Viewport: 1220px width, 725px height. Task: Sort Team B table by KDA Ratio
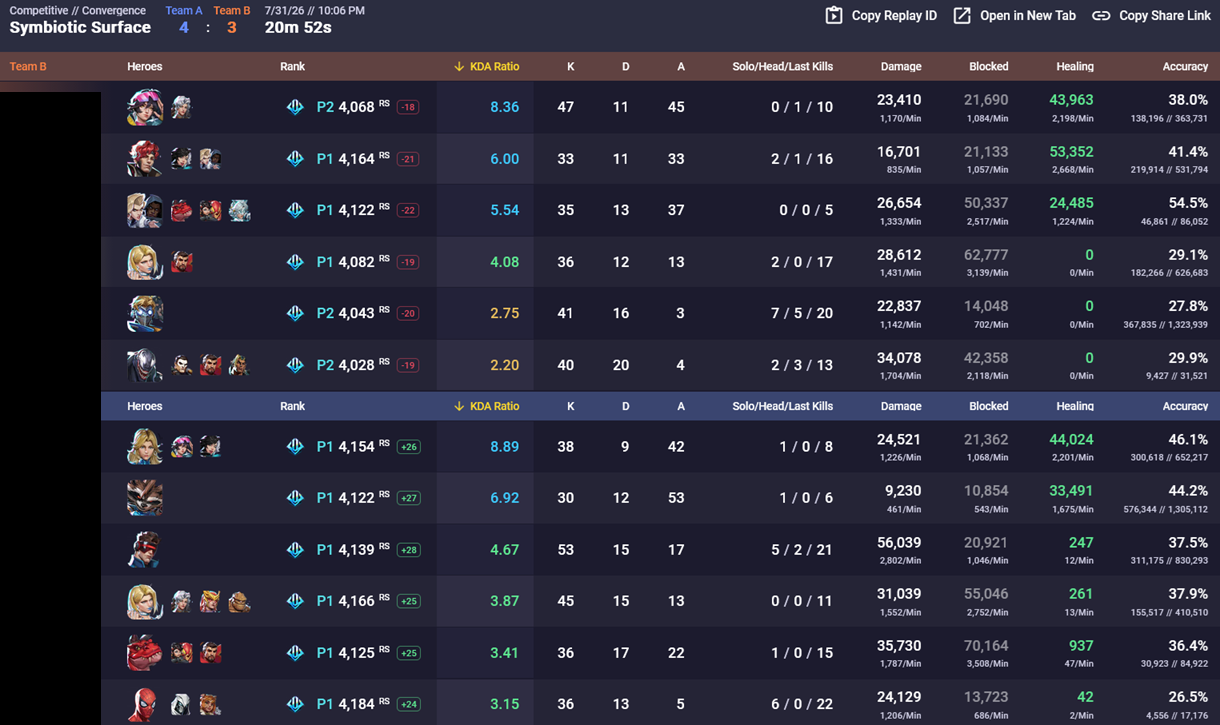[486, 66]
